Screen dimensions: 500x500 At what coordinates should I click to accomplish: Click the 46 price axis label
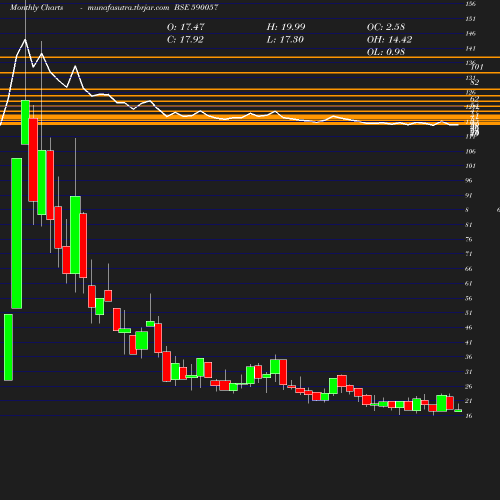pyautogui.click(x=469, y=328)
